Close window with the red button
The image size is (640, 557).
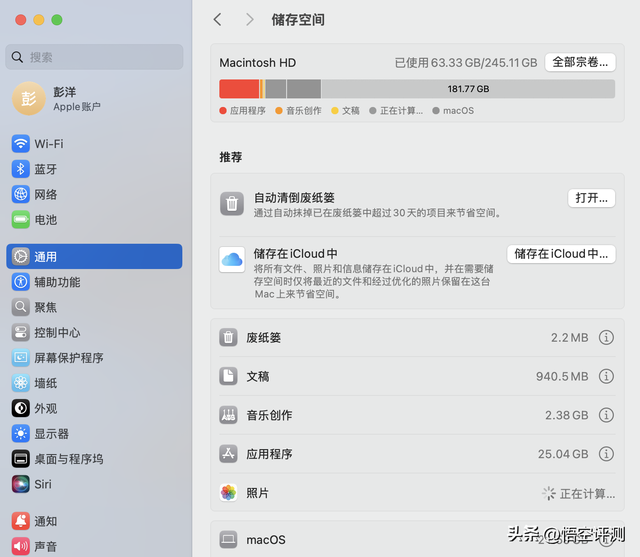click(21, 20)
